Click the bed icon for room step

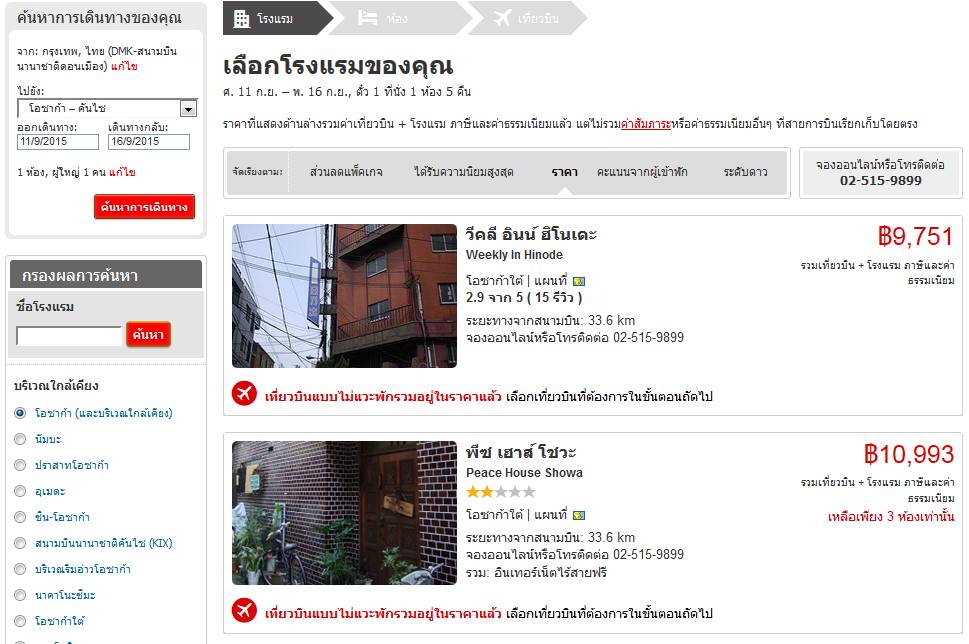pyautogui.click(x=368, y=19)
